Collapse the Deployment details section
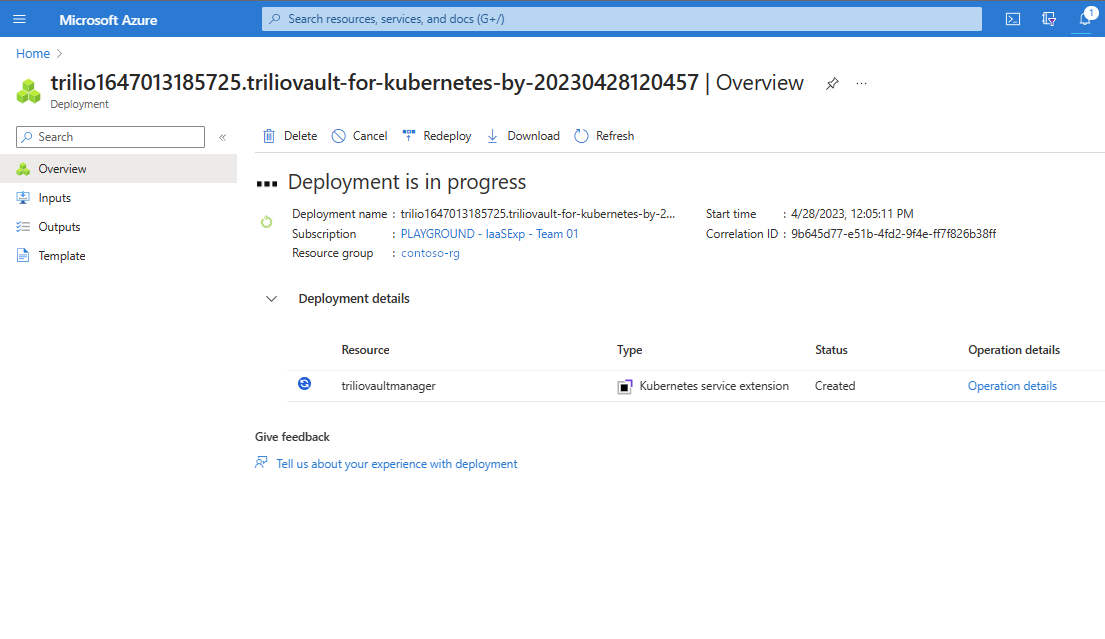Screen dimensions: 1105x639 270,298
